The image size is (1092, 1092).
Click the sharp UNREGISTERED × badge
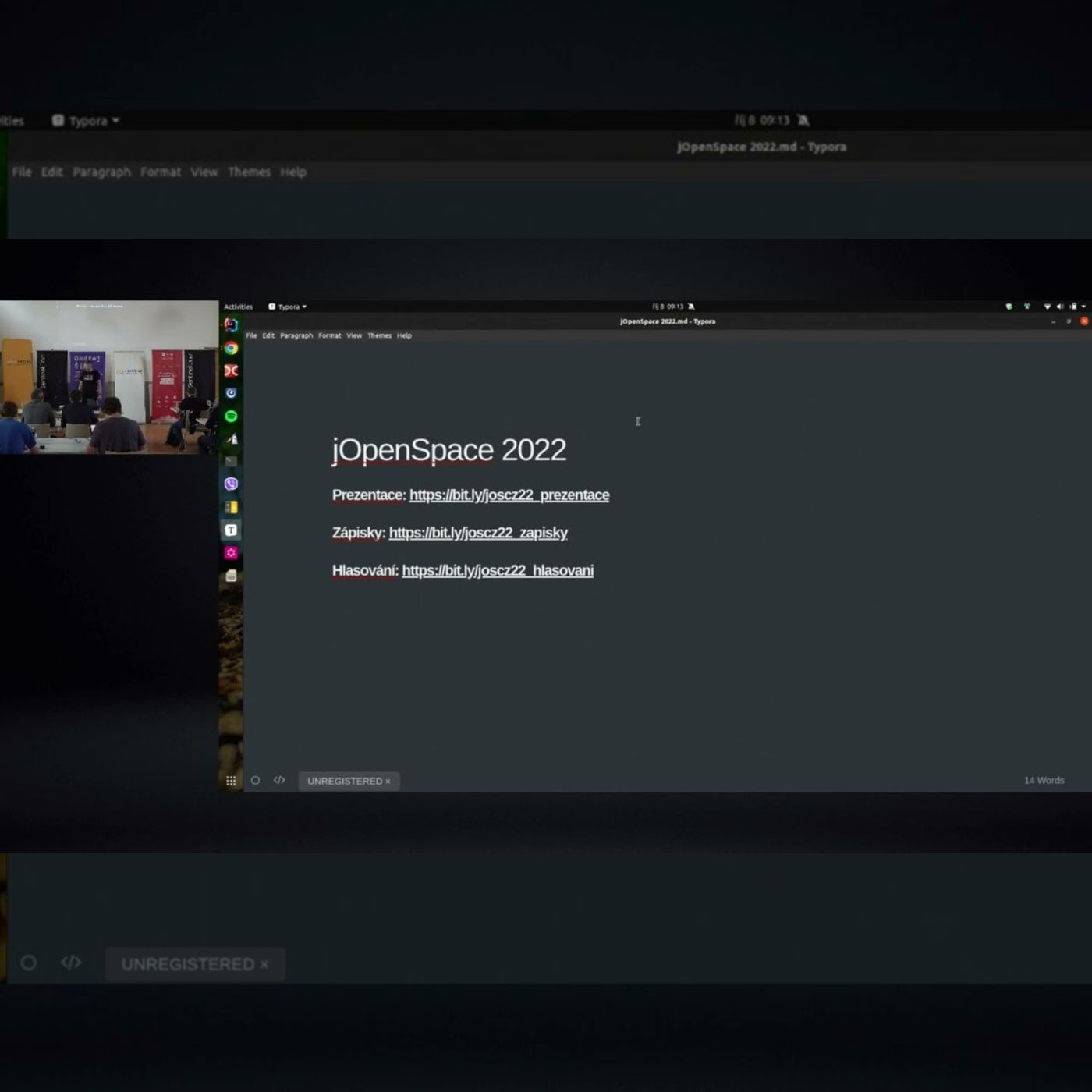[349, 781]
